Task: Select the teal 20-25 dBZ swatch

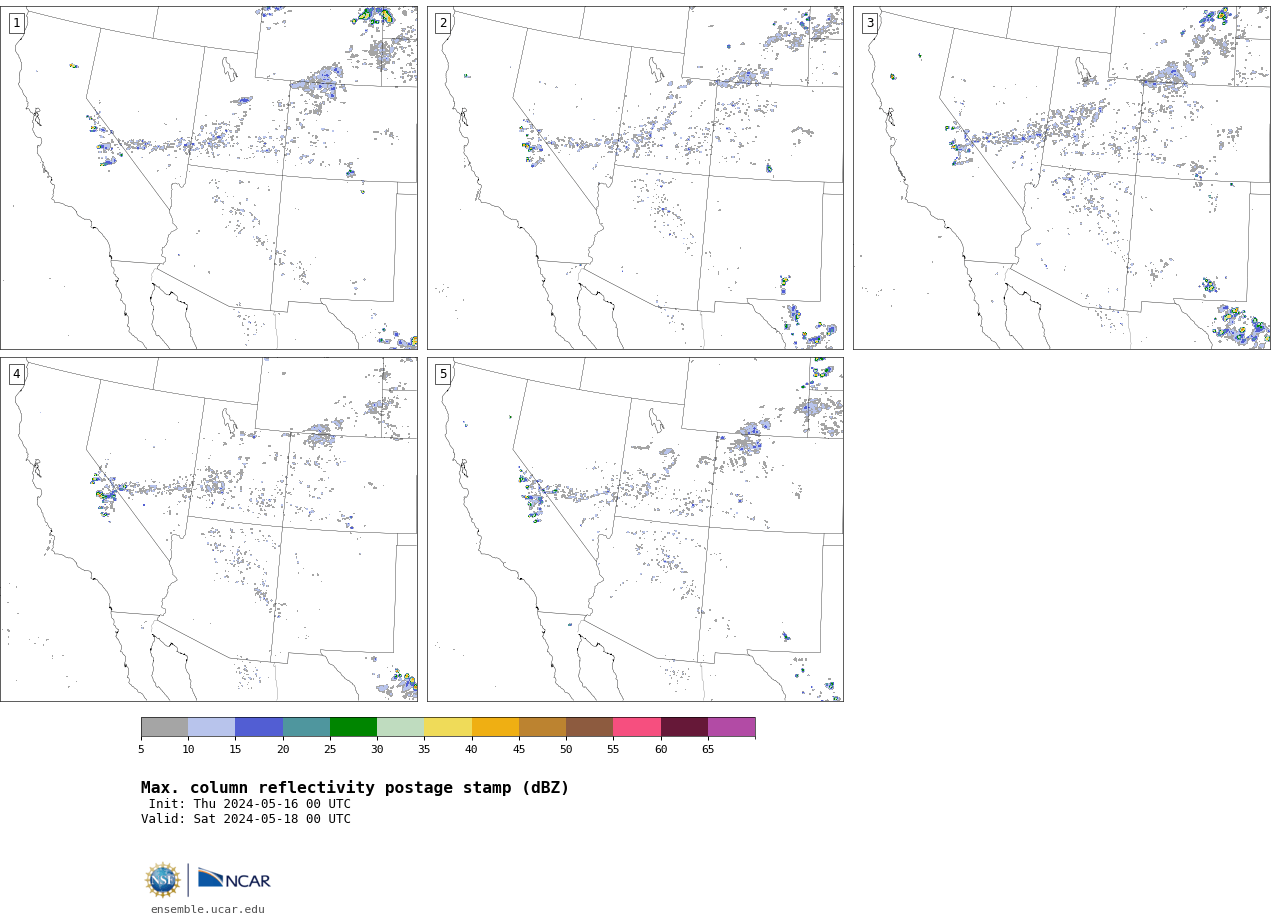Action: coord(306,727)
